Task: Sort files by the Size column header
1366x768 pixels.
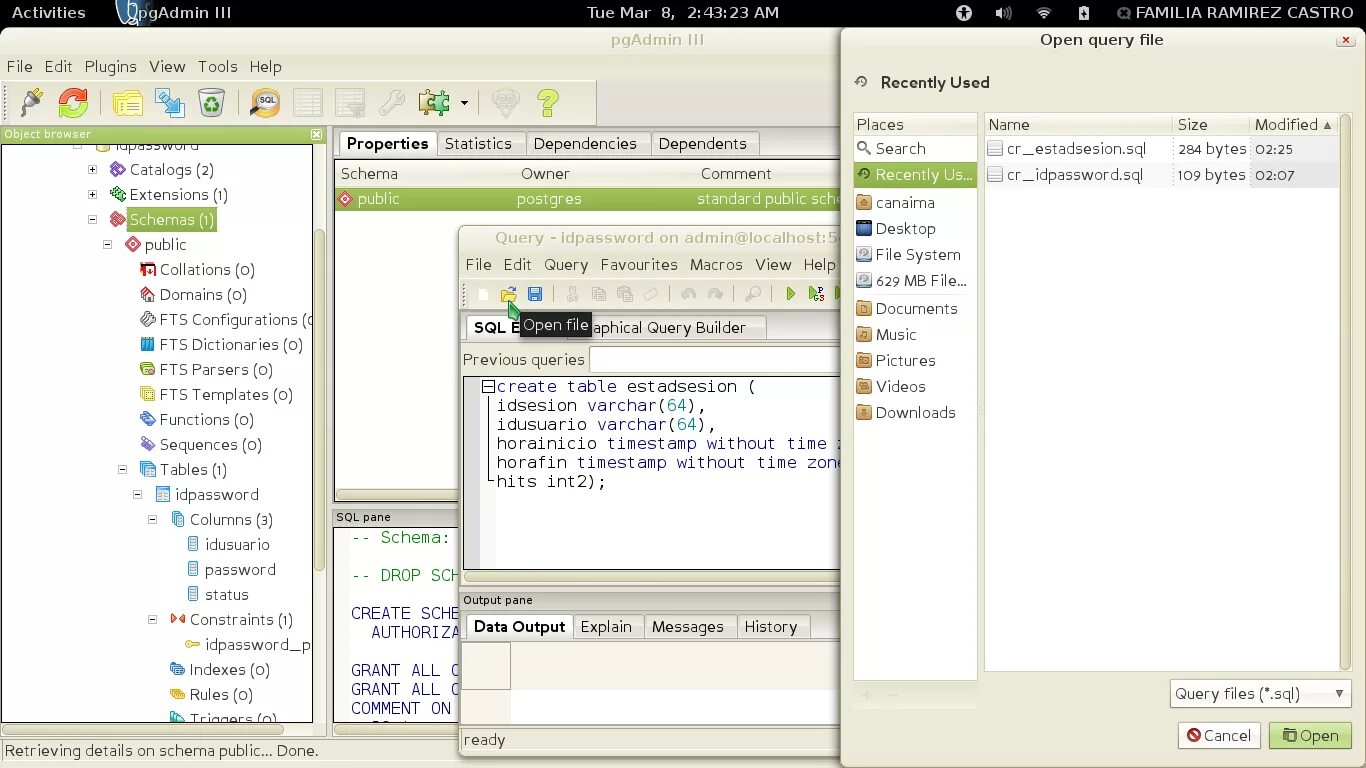Action: pos(1211,125)
